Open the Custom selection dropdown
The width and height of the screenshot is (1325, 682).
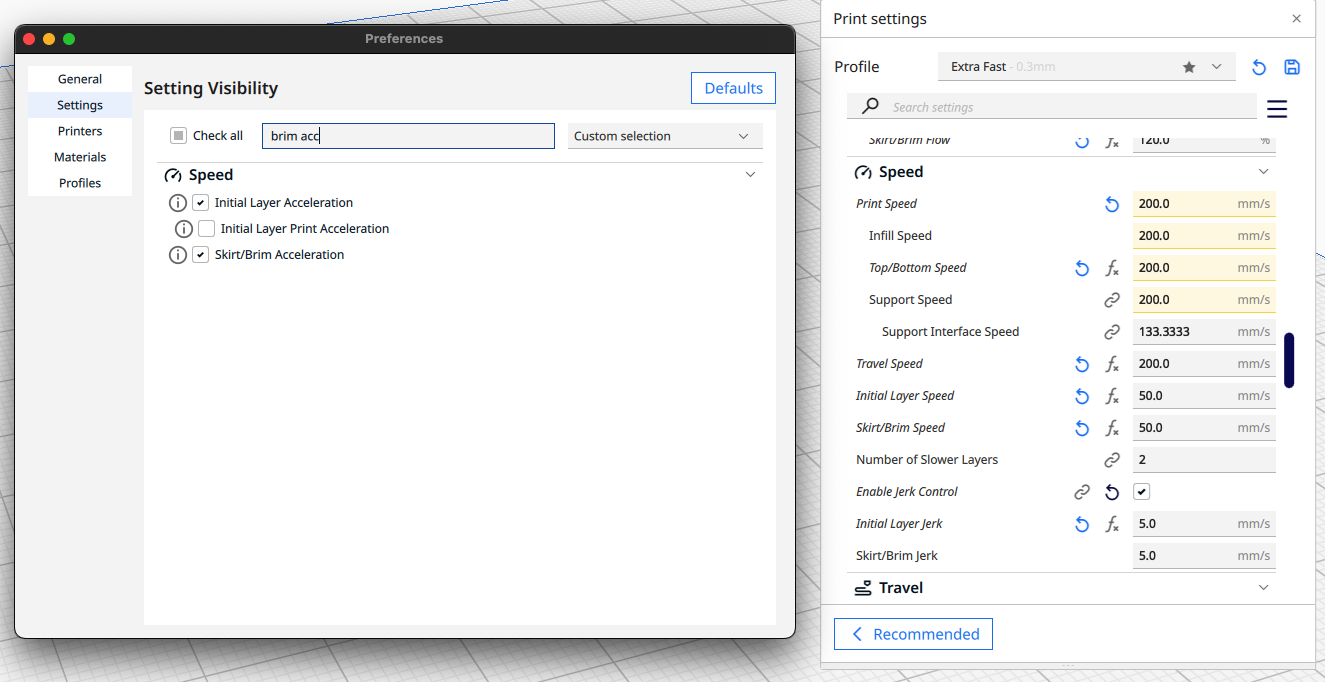[x=664, y=135]
